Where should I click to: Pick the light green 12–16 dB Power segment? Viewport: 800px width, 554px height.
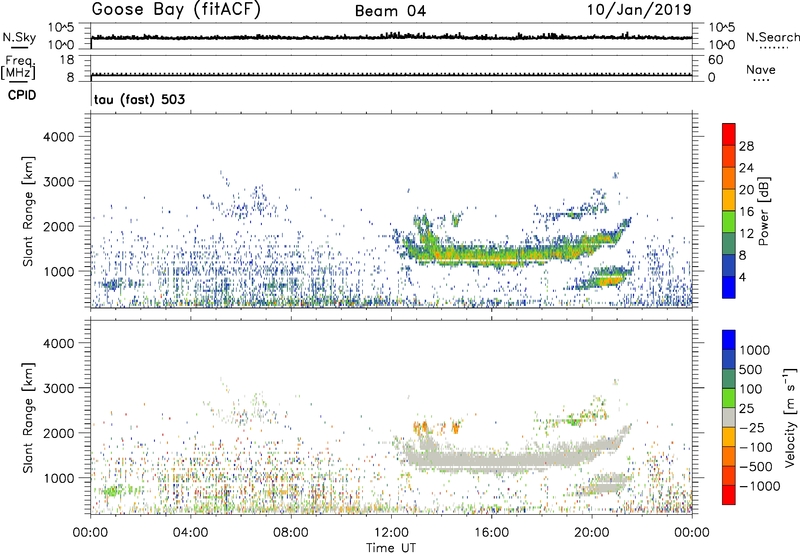pos(729,222)
